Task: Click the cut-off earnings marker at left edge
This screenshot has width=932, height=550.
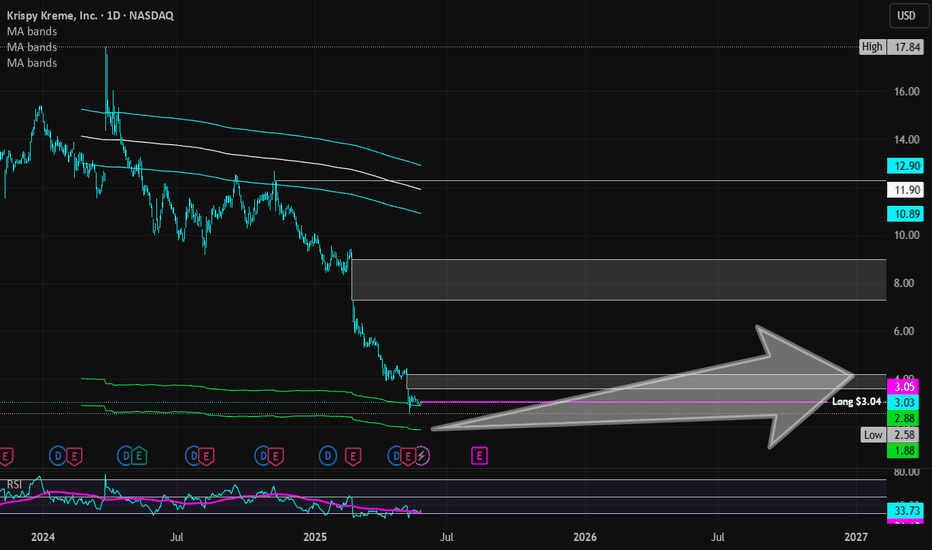Action: click(5, 456)
